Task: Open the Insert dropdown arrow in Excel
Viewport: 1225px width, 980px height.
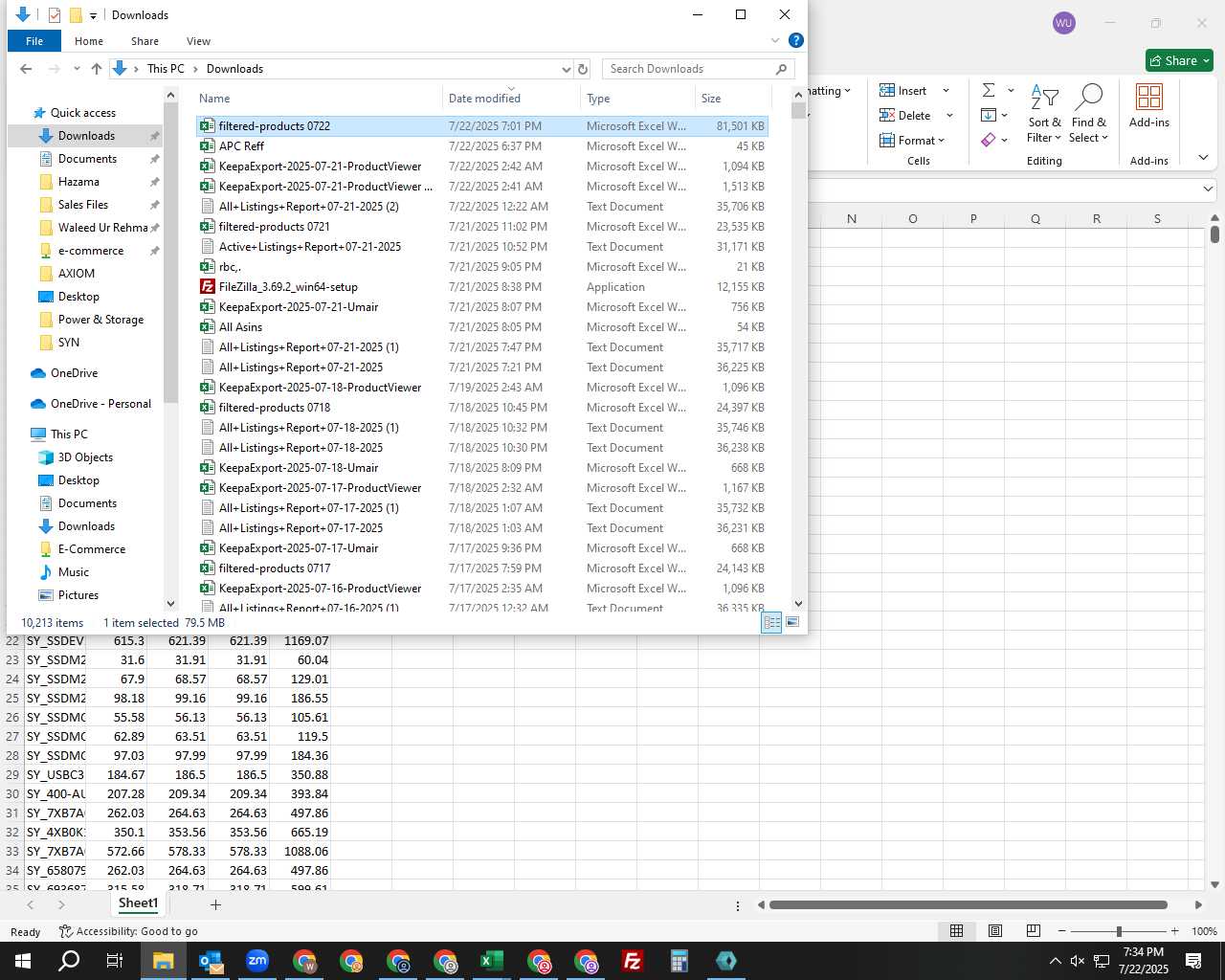Action: [946, 91]
